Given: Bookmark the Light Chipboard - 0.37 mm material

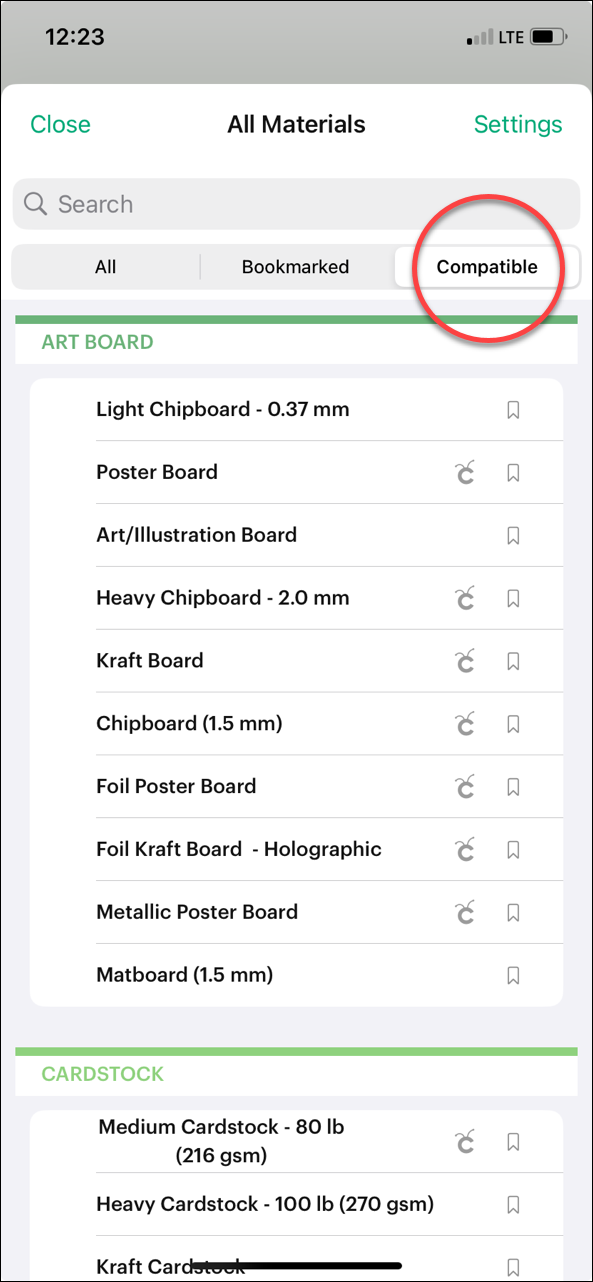Looking at the screenshot, I should pyautogui.click(x=513, y=409).
